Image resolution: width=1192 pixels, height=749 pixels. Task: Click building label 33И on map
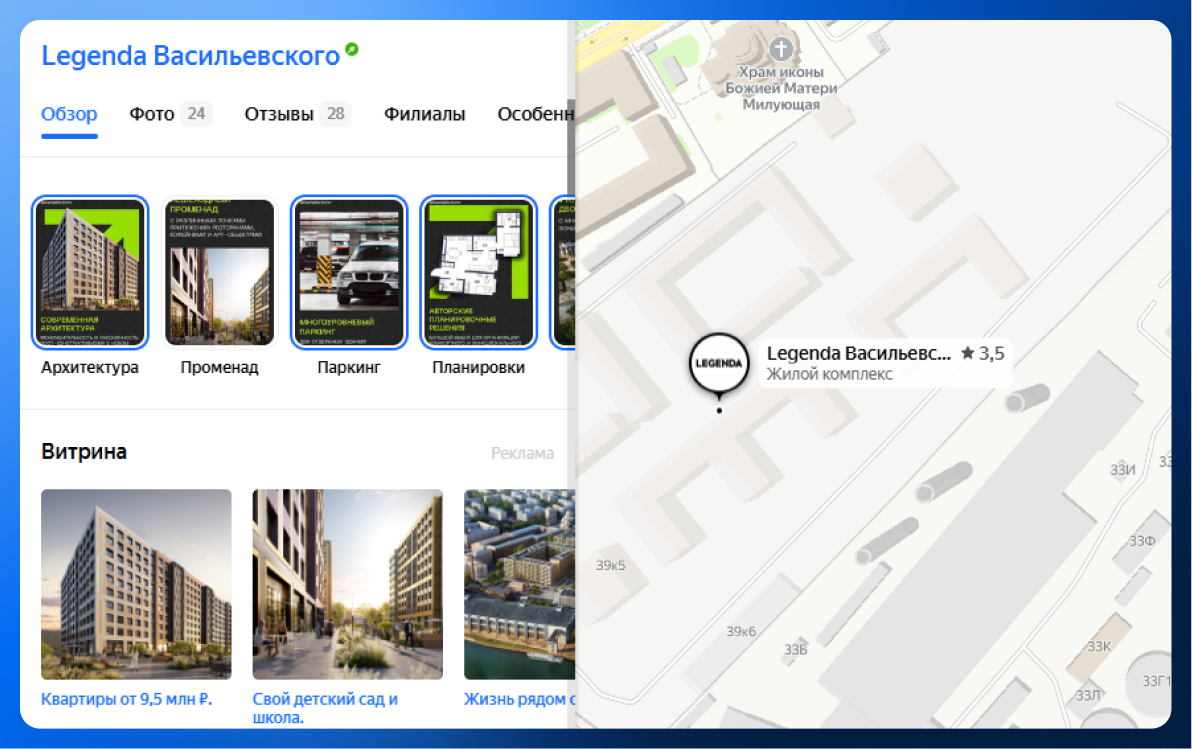1123,470
